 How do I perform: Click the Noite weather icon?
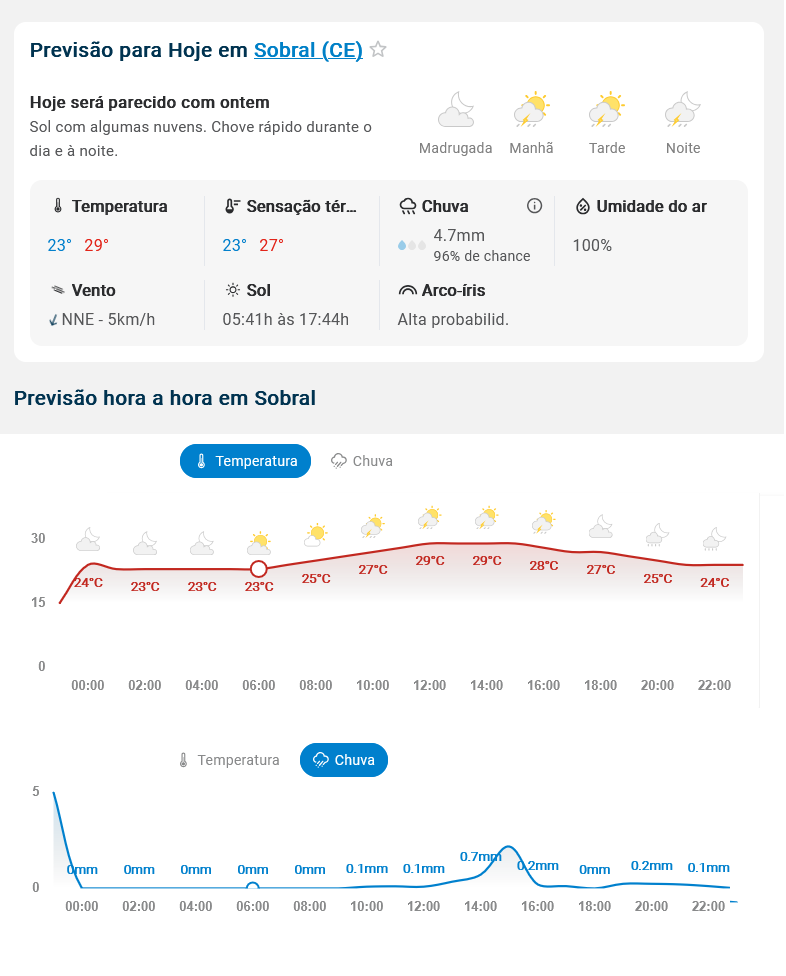683,110
